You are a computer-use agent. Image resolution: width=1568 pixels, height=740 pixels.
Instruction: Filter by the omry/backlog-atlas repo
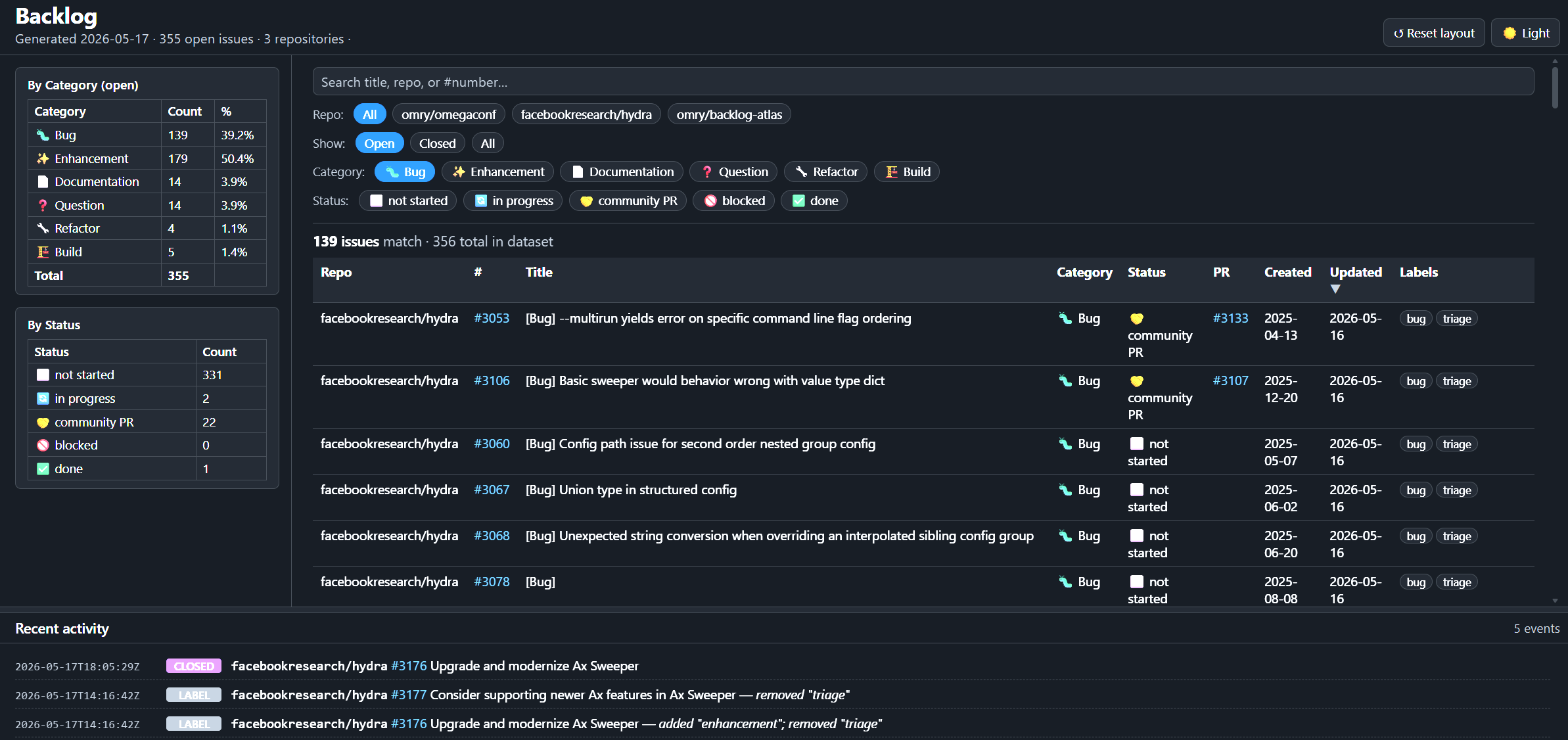click(x=729, y=115)
